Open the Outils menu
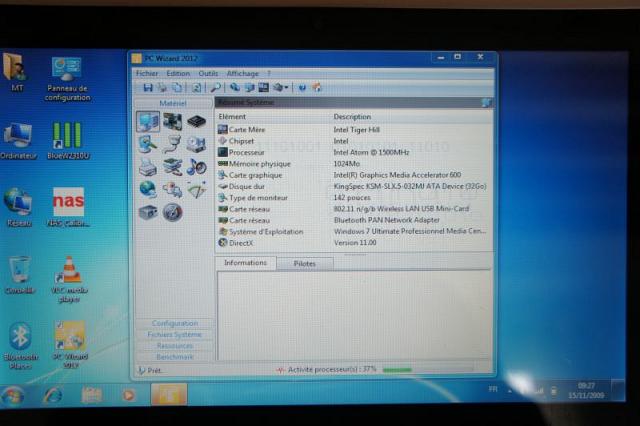 click(x=208, y=73)
